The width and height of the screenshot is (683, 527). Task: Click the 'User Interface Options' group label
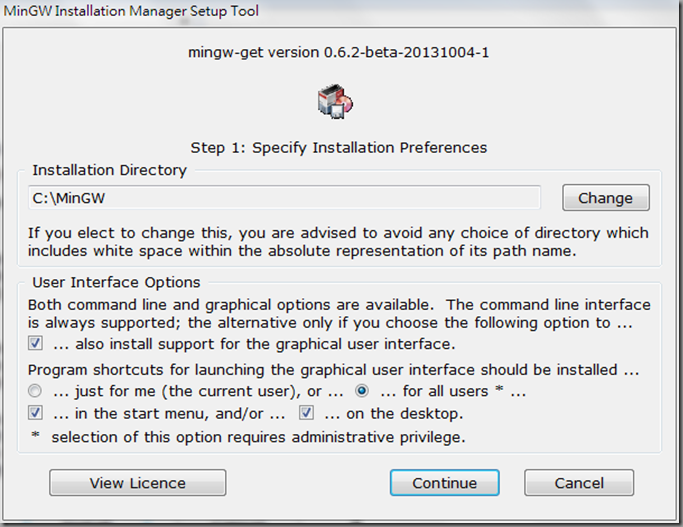(116, 282)
